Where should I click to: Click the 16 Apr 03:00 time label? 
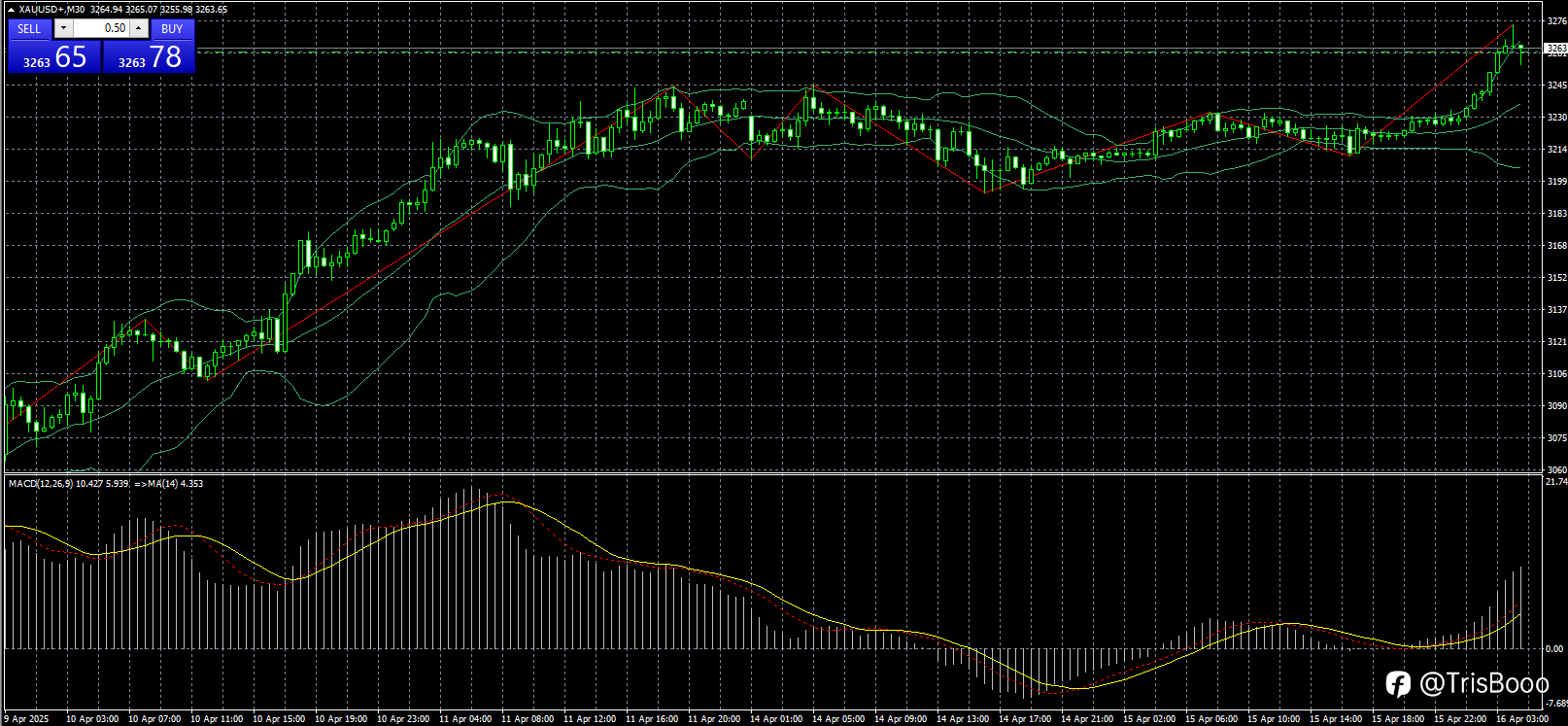pos(1522,719)
